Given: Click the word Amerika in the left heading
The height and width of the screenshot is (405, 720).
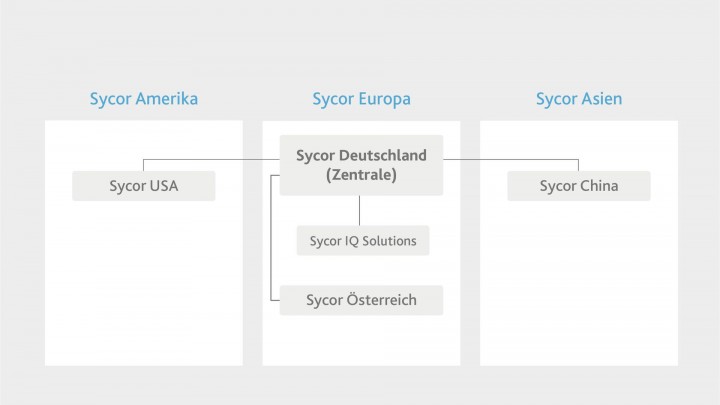Looking at the screenshot, I should click(x=167, y=99).
